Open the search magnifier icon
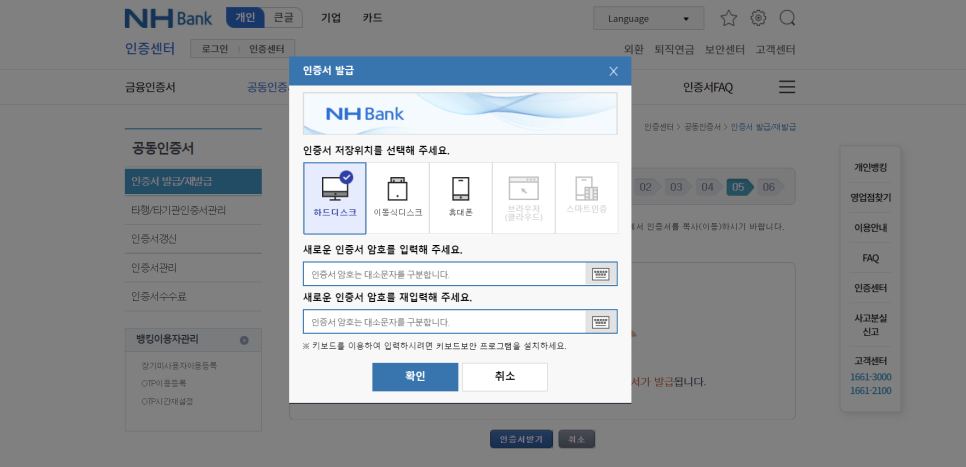 (787, 18)
